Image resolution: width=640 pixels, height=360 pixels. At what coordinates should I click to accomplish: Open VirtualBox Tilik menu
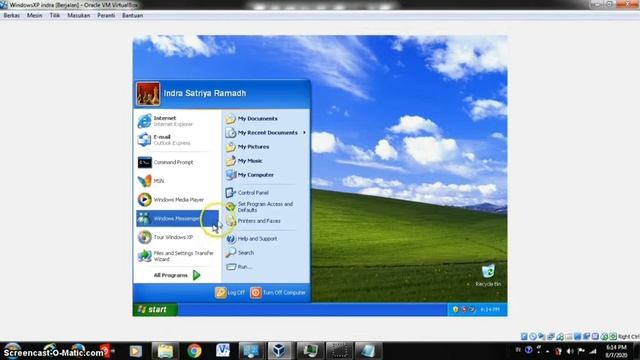click(x=55, y=16)
